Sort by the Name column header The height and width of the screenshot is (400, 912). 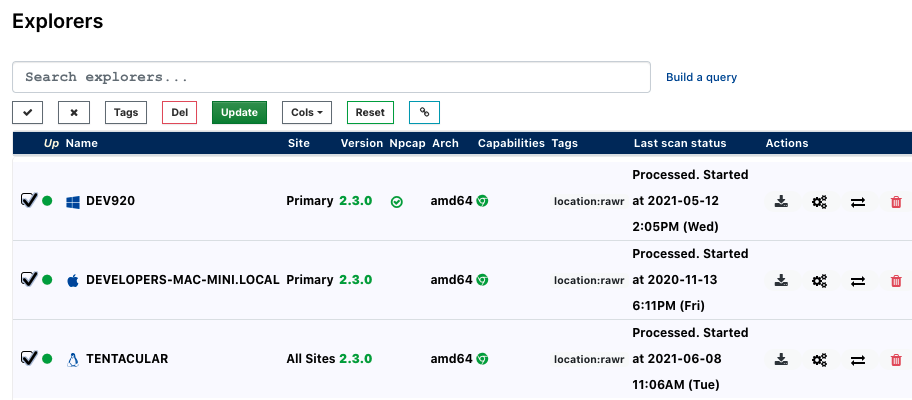pos(82,143)
